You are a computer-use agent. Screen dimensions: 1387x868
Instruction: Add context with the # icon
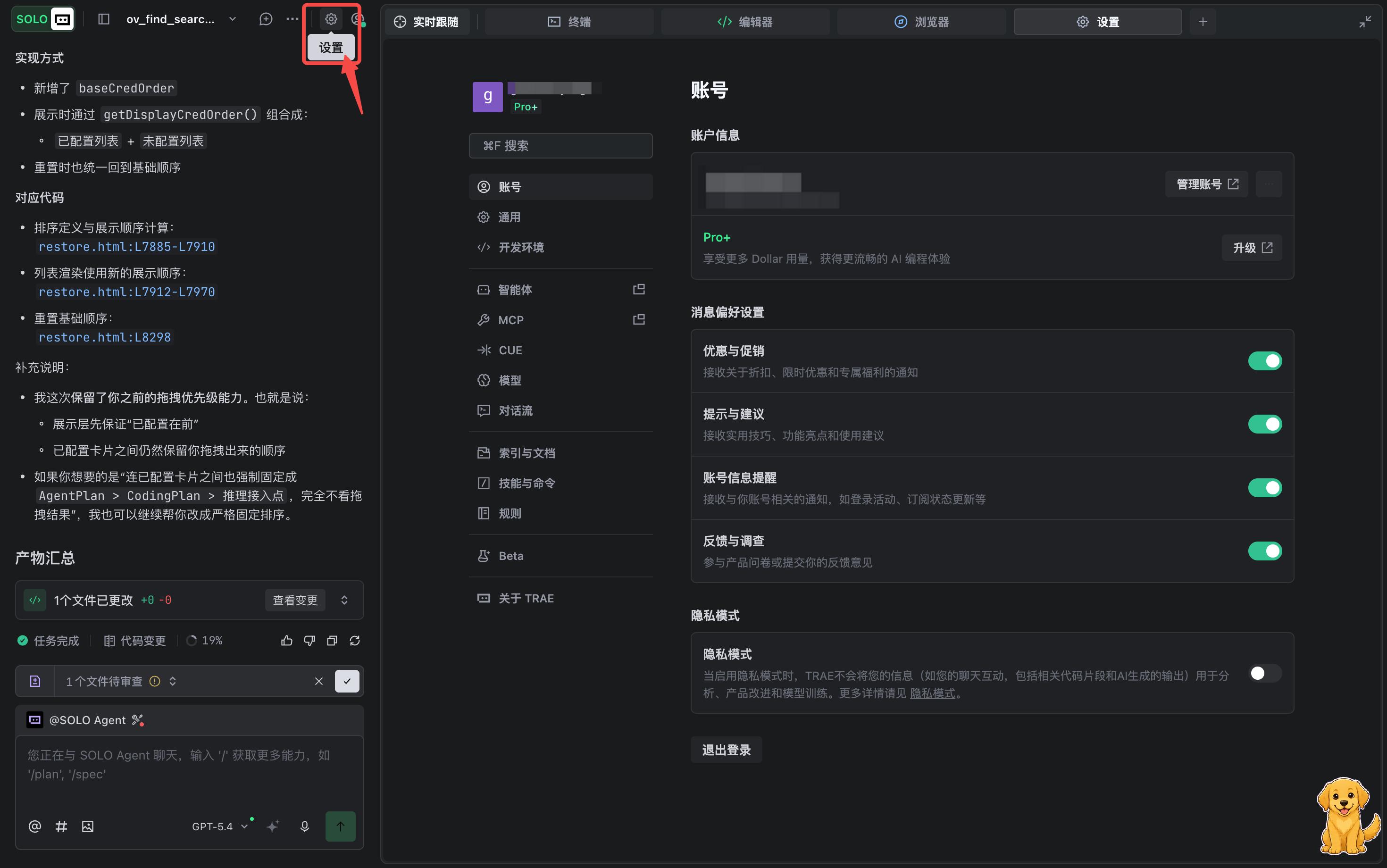(x=61, y=826)
